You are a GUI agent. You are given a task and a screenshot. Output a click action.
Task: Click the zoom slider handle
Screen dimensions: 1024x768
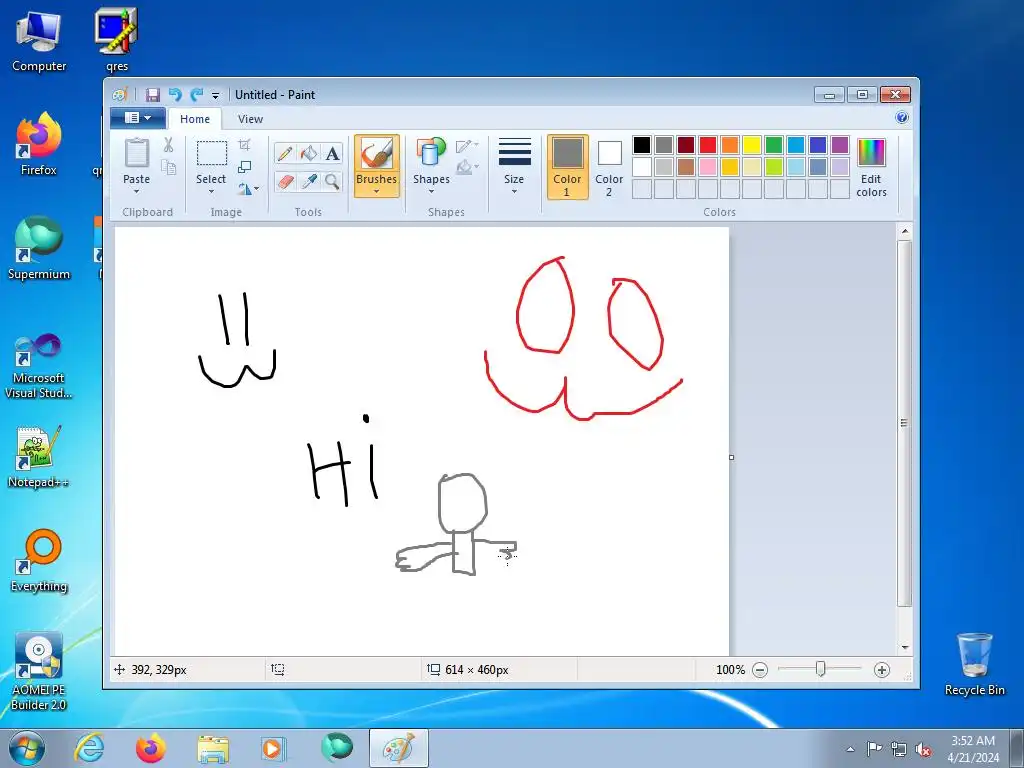tap(820, 669)
